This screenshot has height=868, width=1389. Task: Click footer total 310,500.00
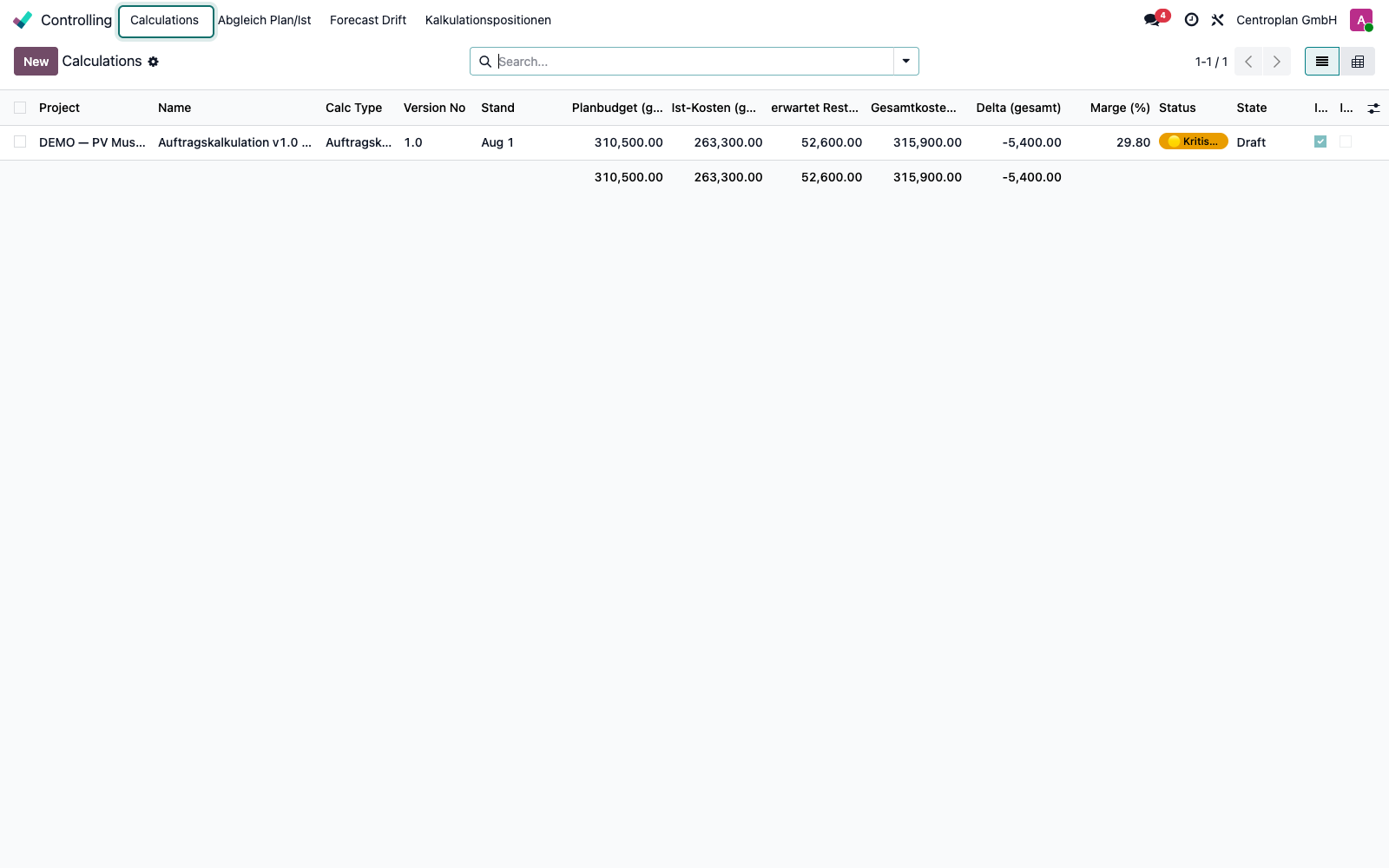click(629, 177)
